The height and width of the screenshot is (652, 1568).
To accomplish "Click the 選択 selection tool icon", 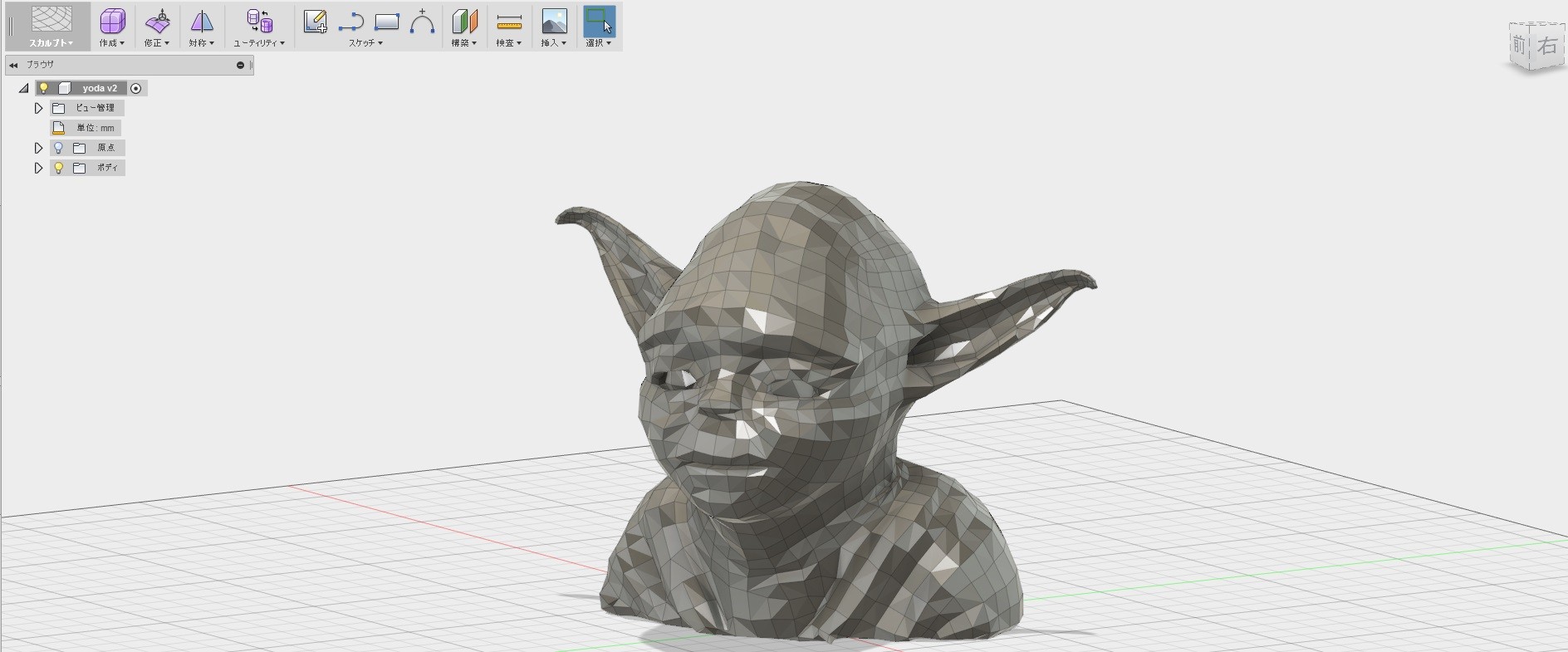I will pyautogui.click(x=599, y=21).
